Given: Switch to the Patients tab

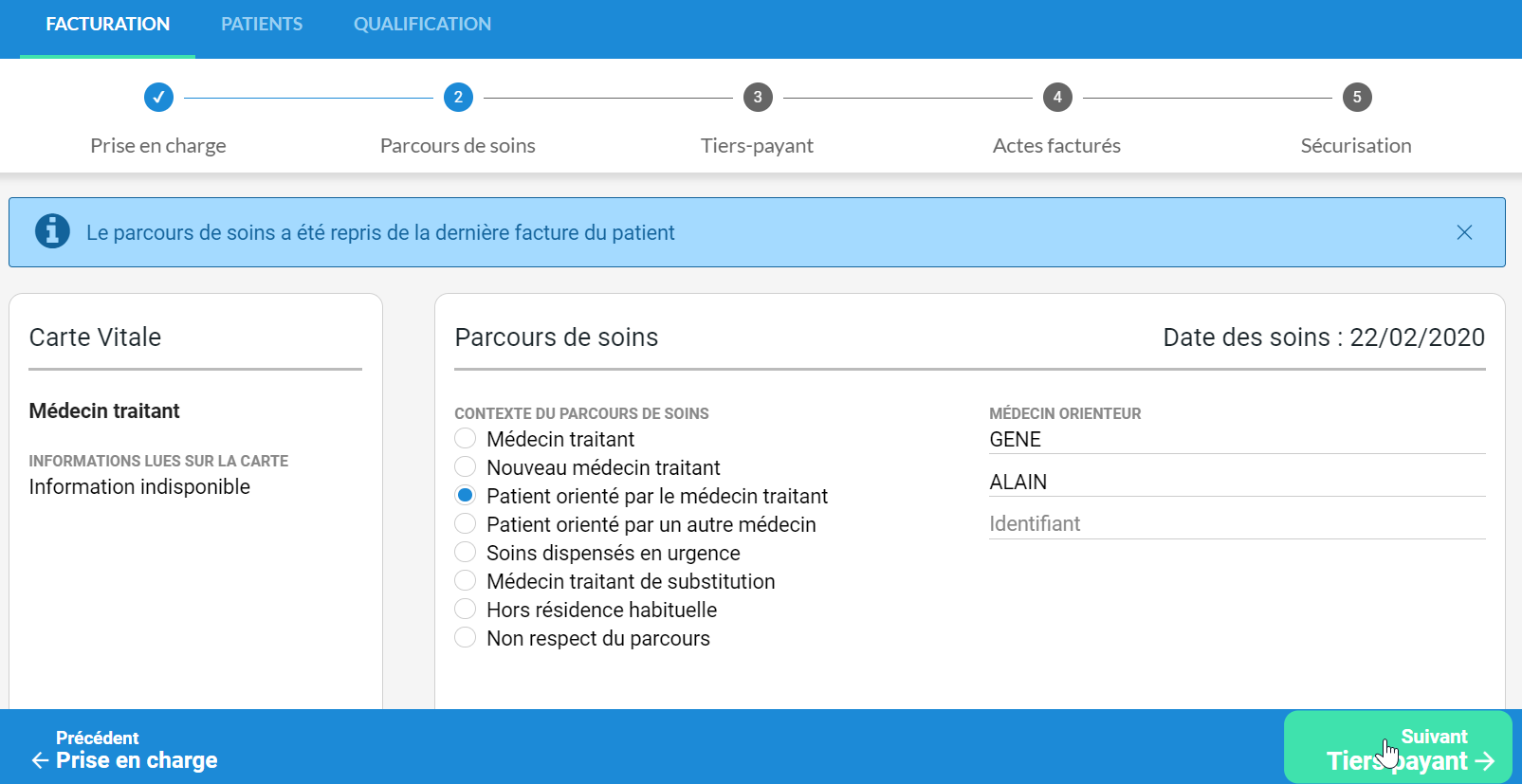Looking at the screenshot, I should (262, 25).
